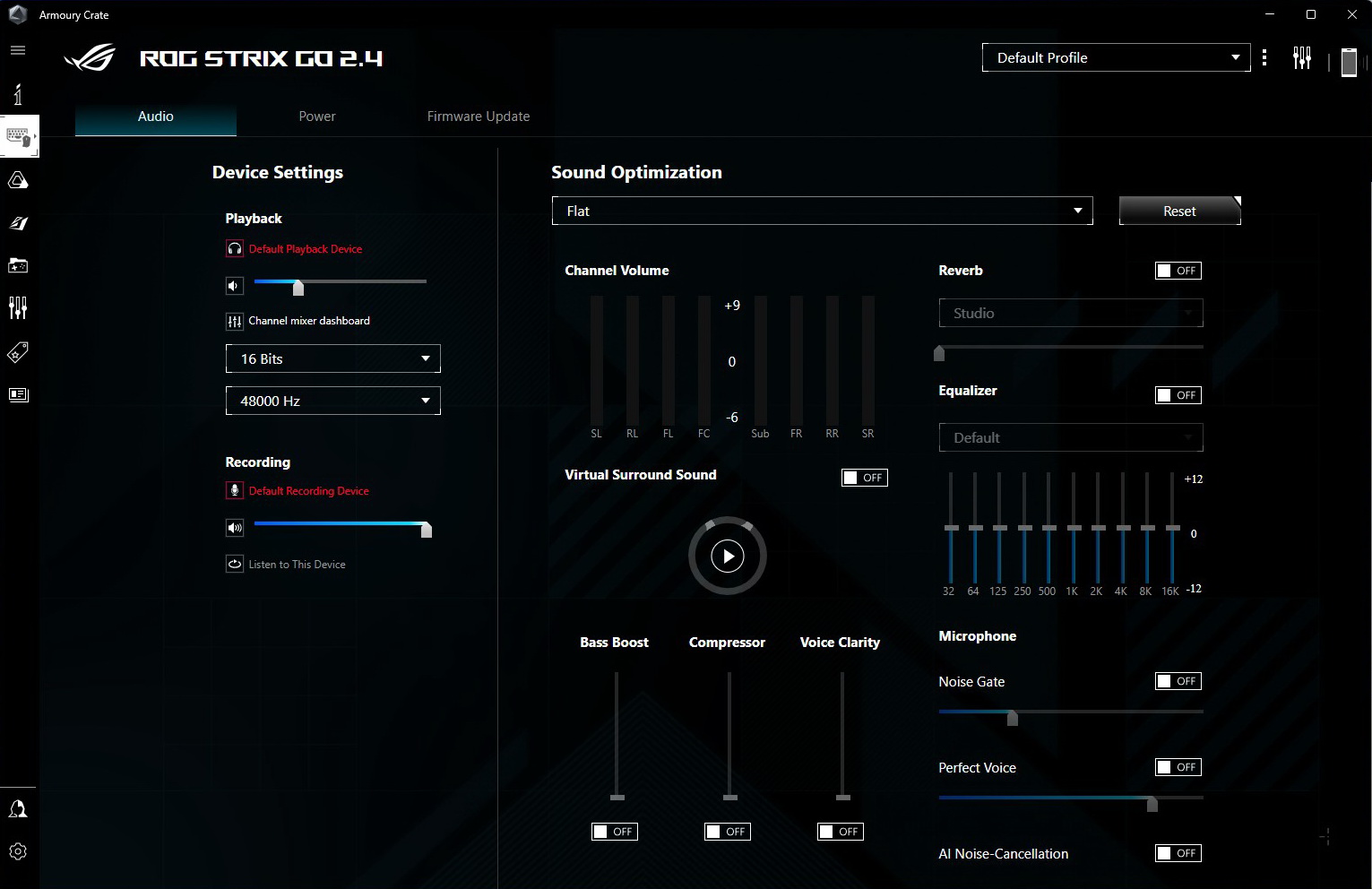Enable the Virtual Surround Sound toggle
Image resolution: width=1372 pixels, height=889 pixels.
click(x=864, y=478)
